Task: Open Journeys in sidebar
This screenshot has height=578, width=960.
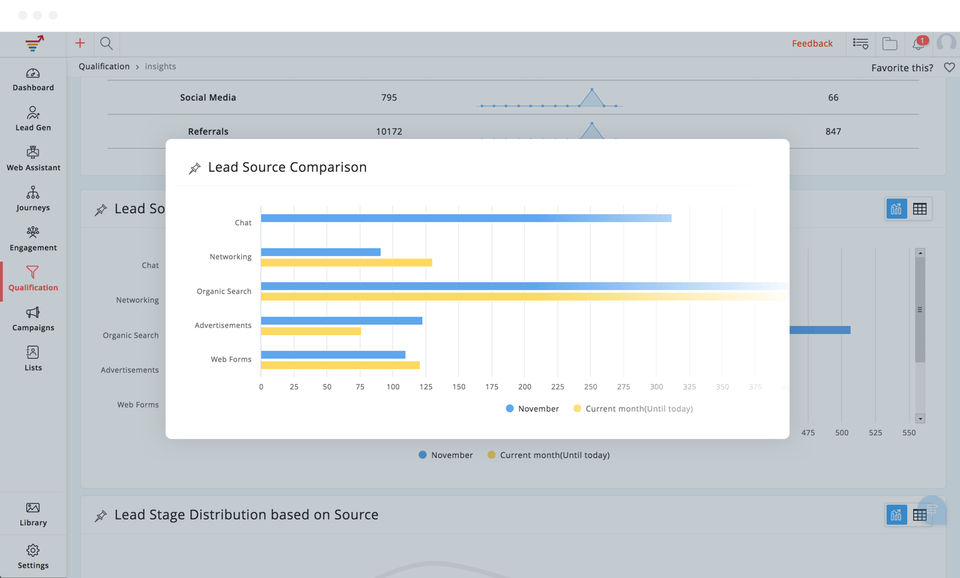Action: (x=33, y=199)
